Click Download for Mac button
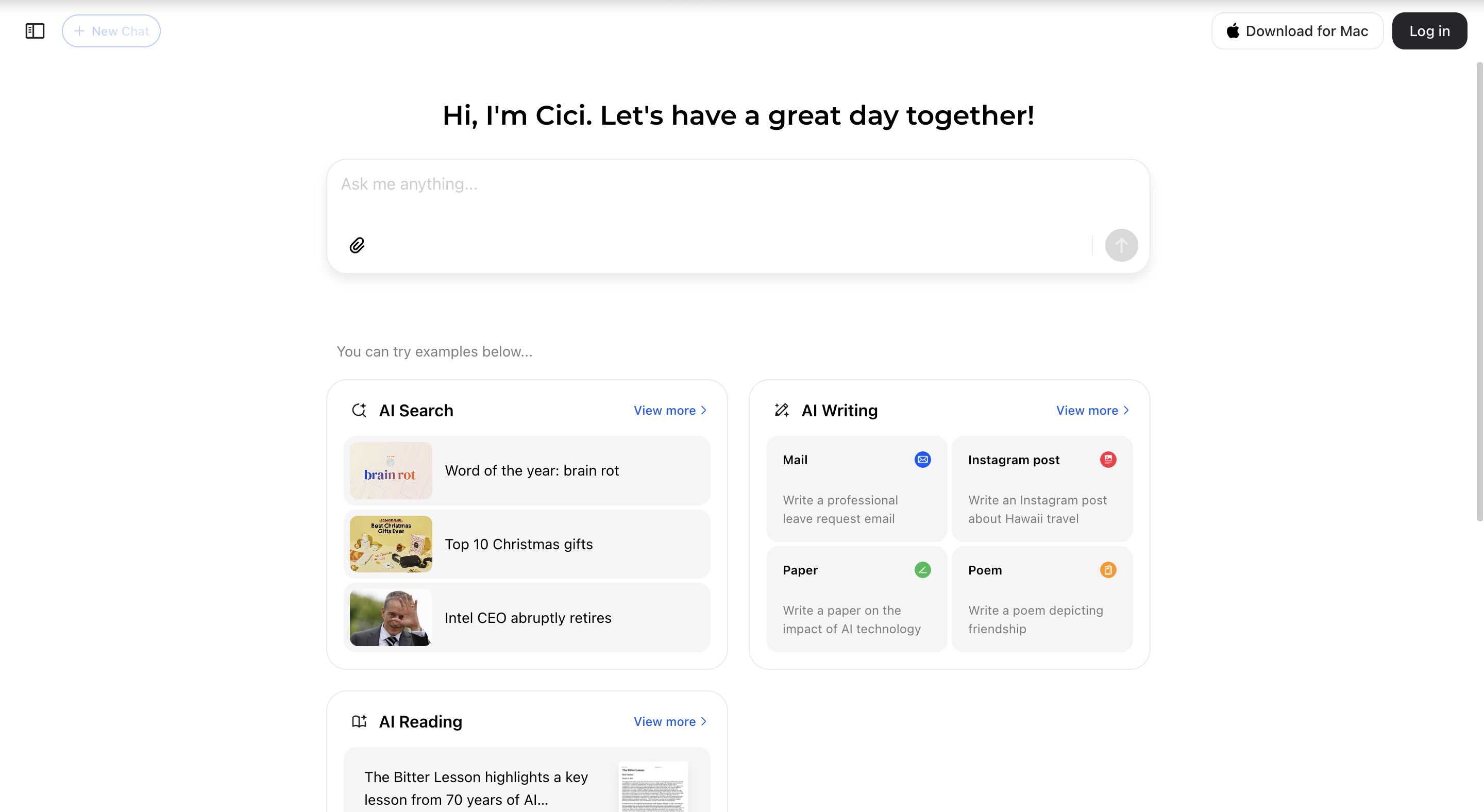The image size is (1484, 812). (x=1297, y=31)
